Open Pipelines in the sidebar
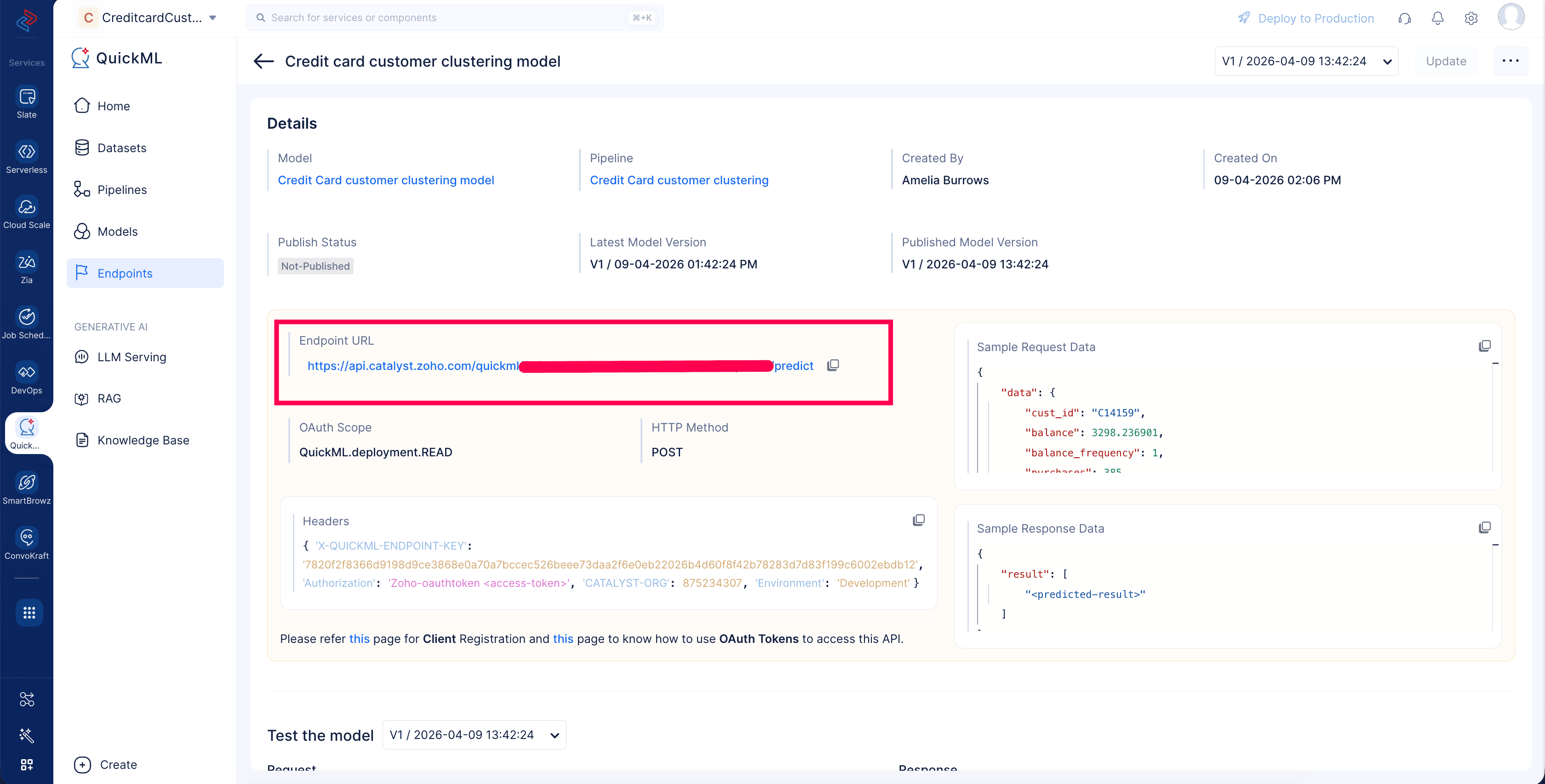The width and height of the screenshot is (1545, 784). [x=145, y=189]
